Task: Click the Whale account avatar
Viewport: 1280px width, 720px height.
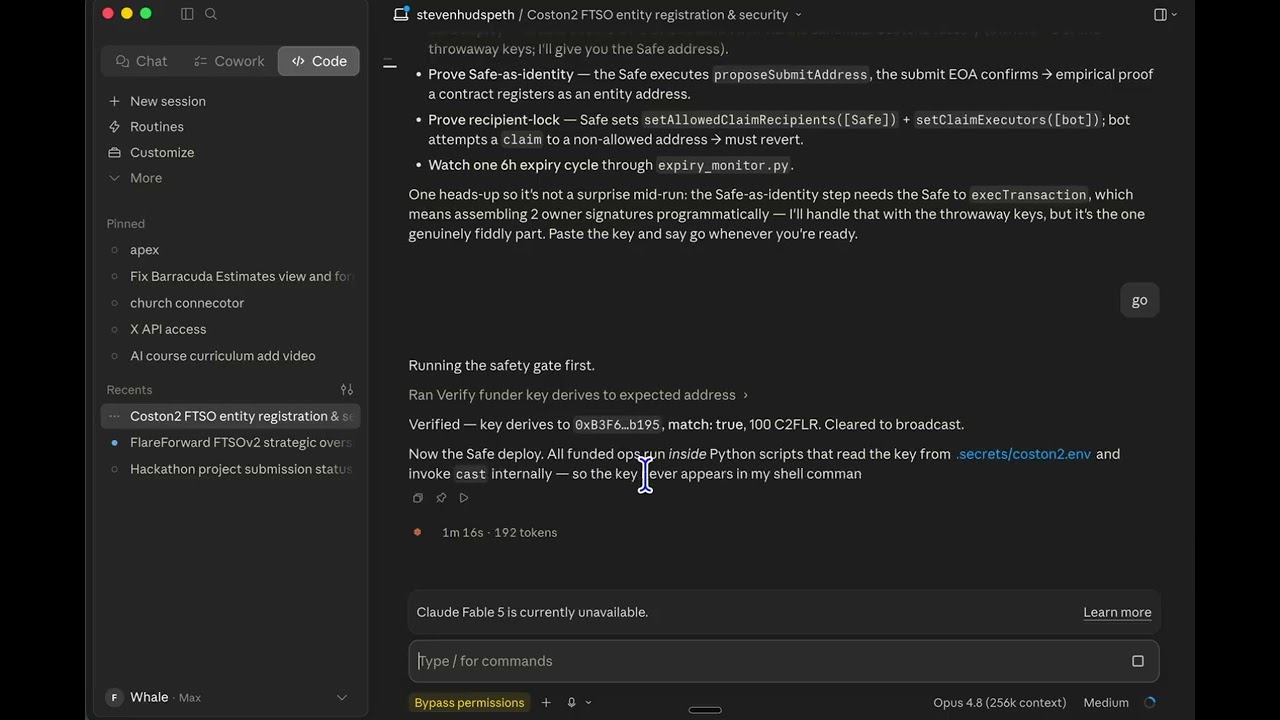Action: point(114,697)
